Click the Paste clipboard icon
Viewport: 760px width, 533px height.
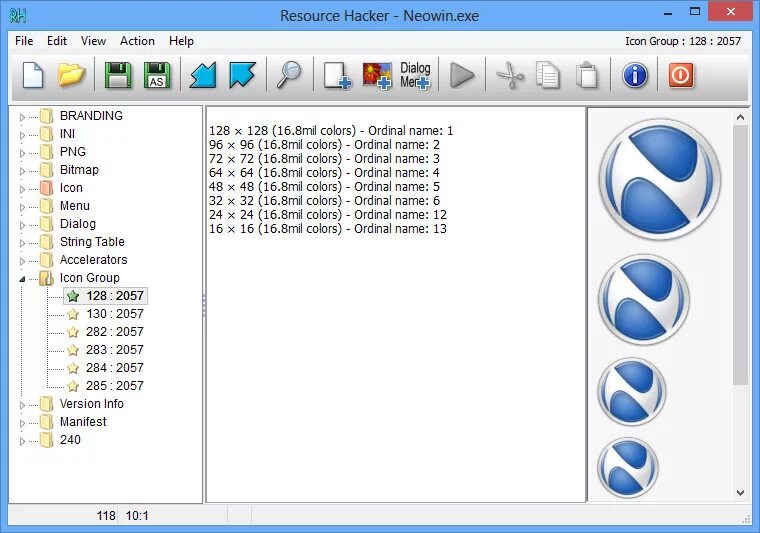pos(587,75)
